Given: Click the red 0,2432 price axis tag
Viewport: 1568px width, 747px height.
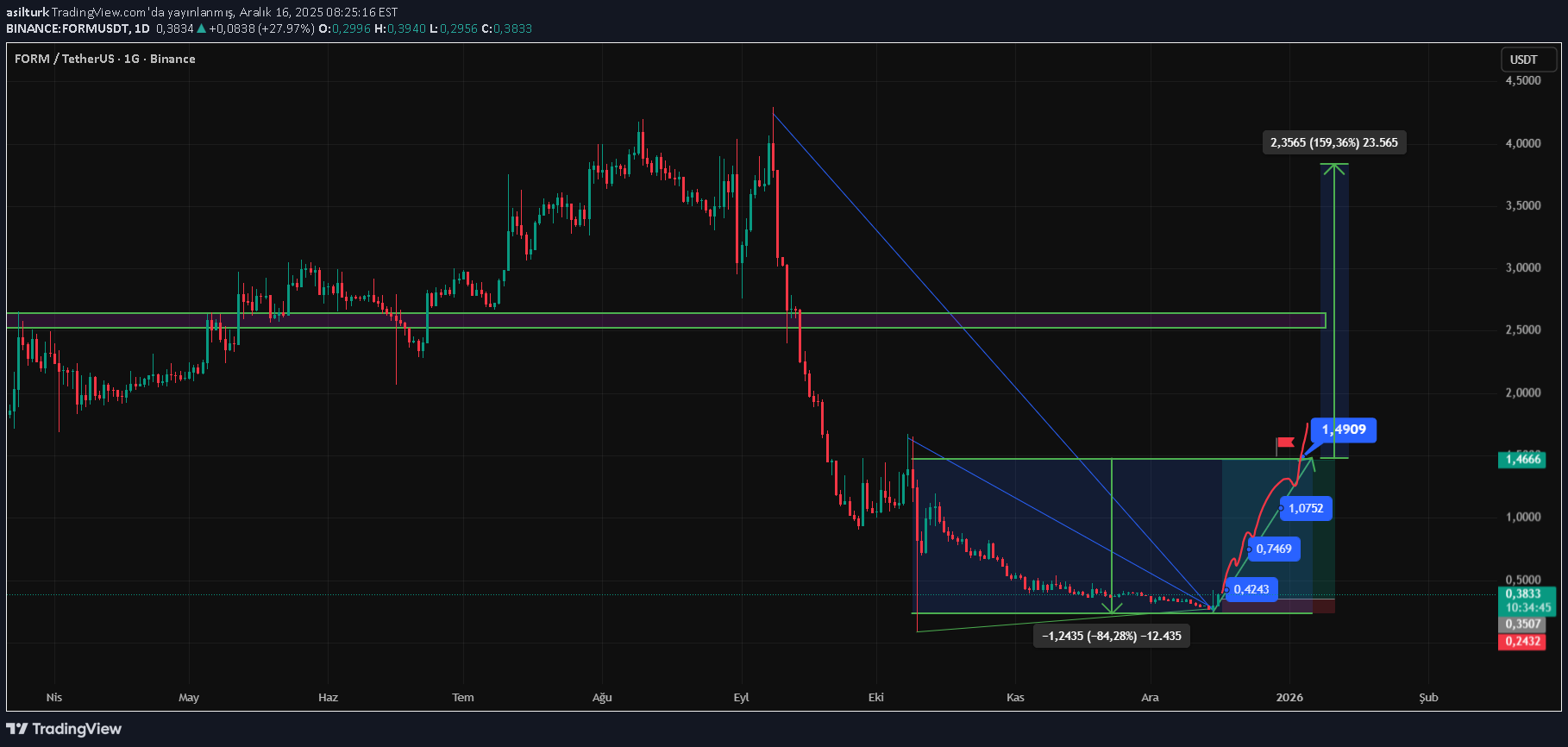Looking at the screenshot, I should (x=1522, y=641).
